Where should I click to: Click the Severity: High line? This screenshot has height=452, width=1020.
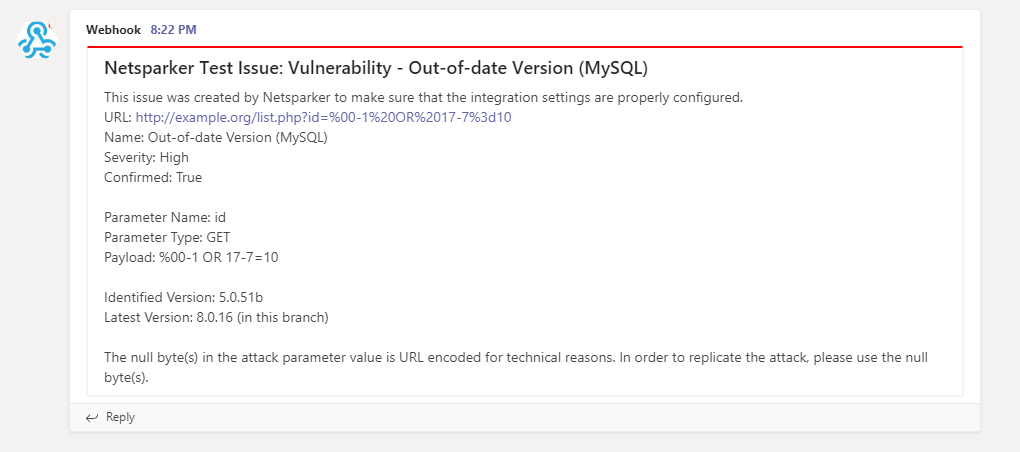[146, 157]
